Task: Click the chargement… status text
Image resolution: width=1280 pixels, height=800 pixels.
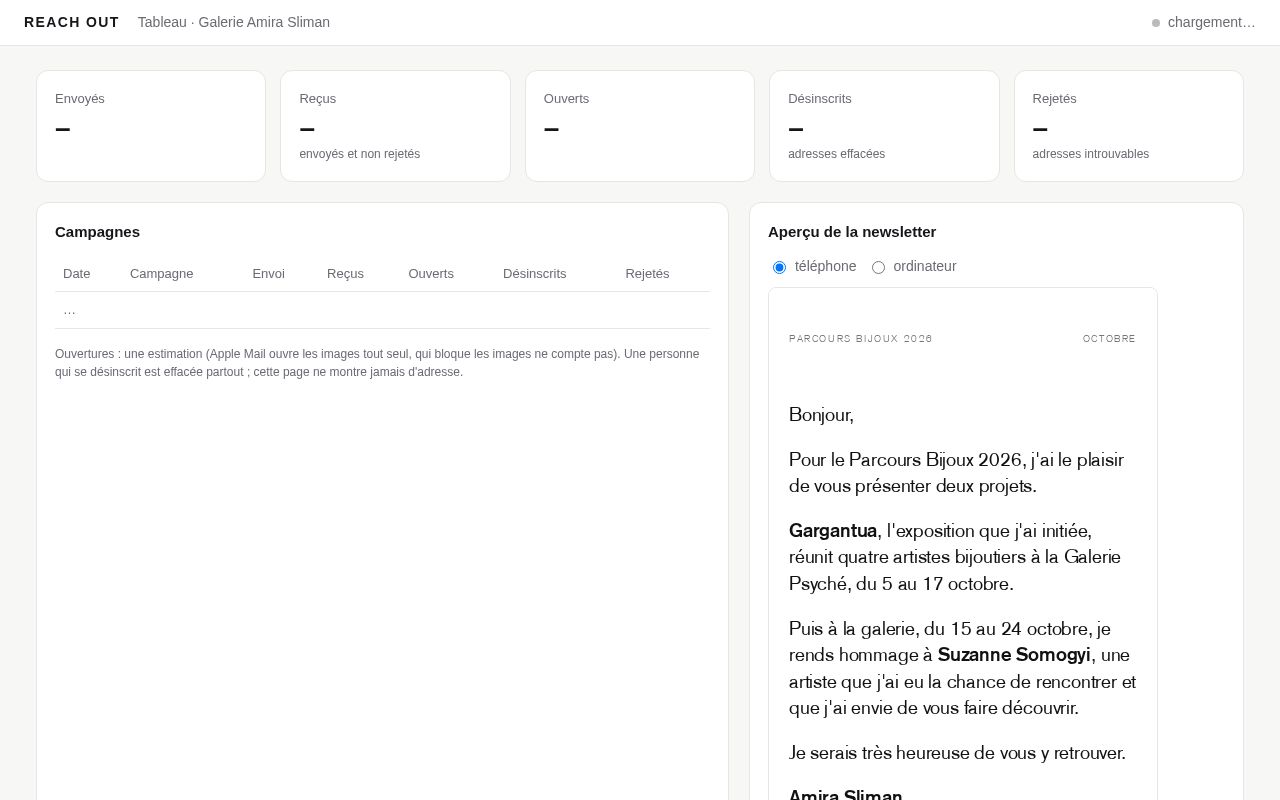Action: click(1211, 22)
